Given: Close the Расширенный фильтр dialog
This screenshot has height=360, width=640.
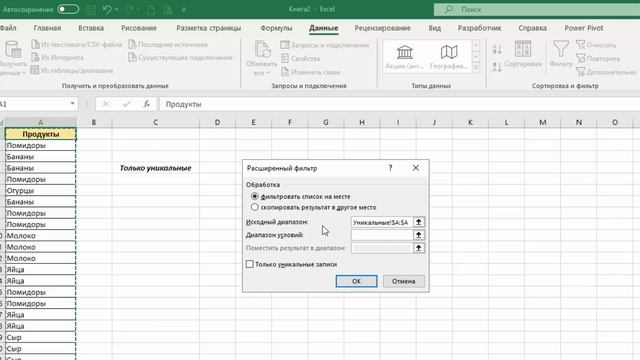Looking at the screenshot, I should (416, 168).
